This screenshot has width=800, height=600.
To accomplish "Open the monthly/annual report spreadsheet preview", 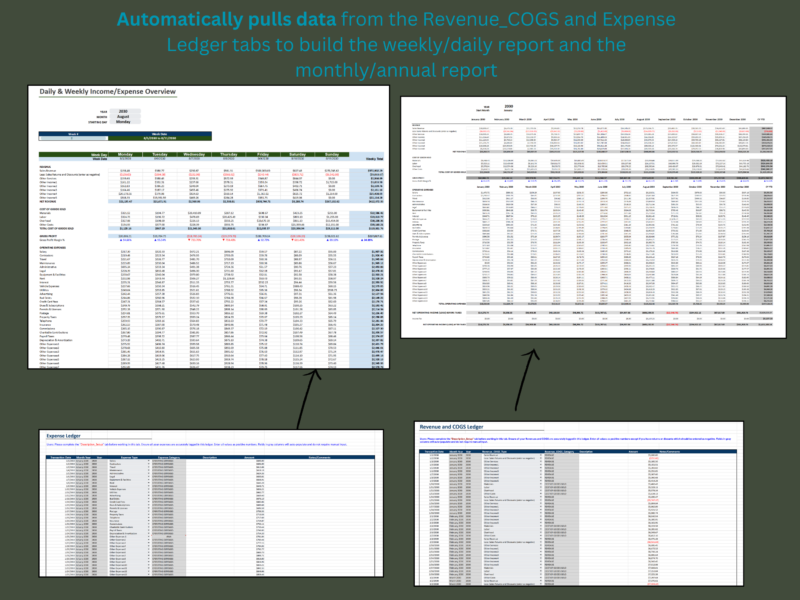I will [593, 217].
